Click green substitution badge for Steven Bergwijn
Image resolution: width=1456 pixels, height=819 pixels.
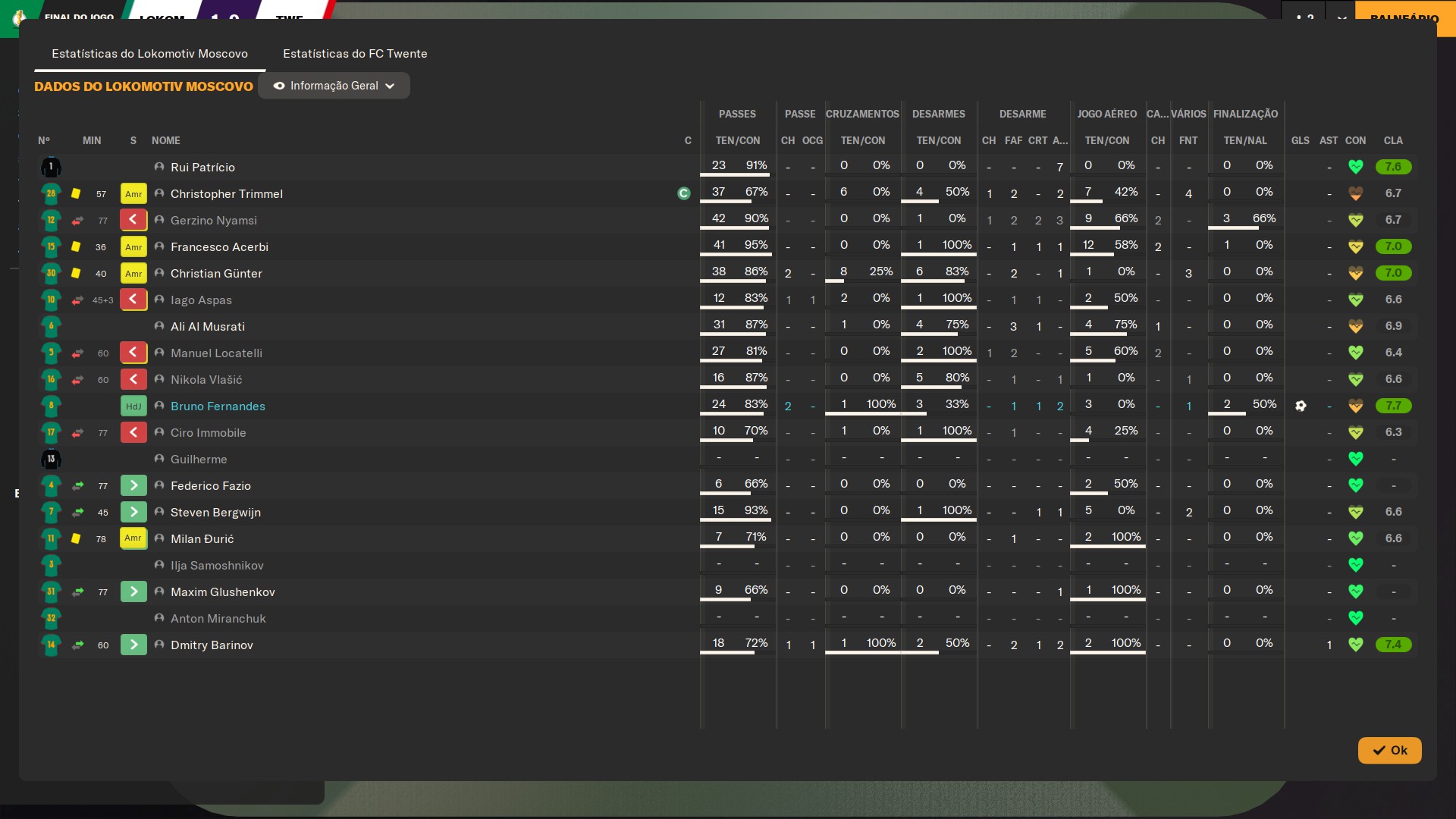(x=133, y=512)
